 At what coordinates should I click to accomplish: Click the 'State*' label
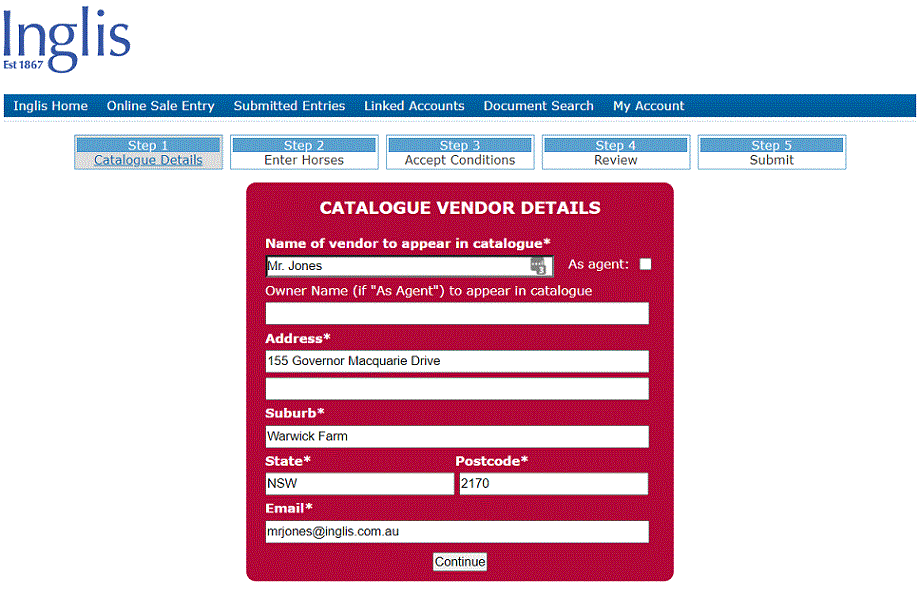(288, 461)
